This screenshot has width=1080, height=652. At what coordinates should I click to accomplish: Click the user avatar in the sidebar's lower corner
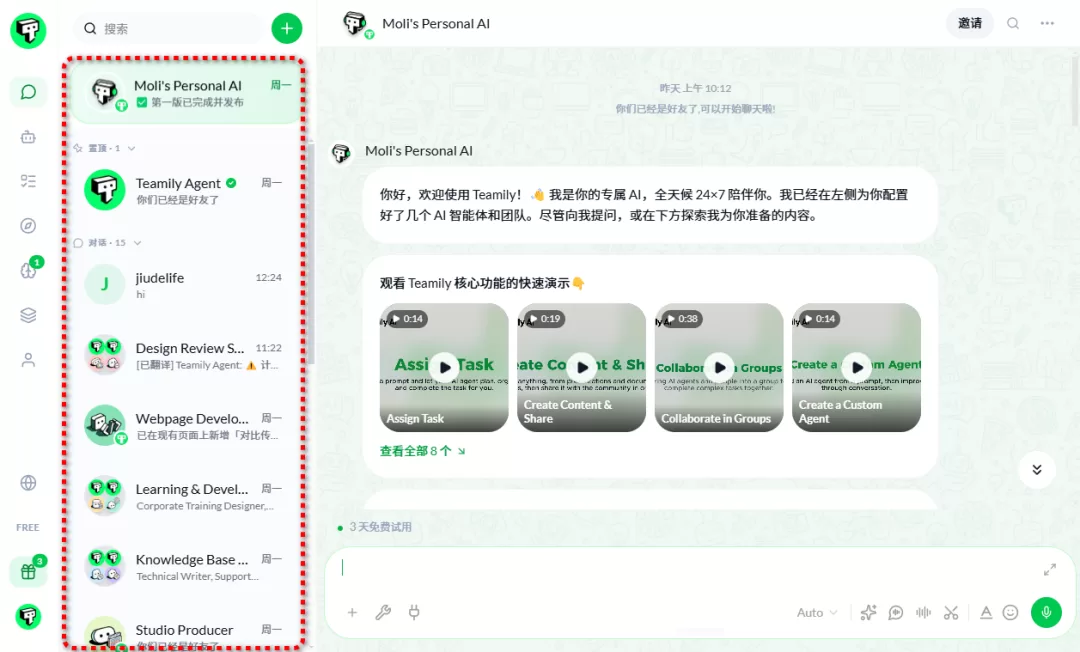[28, 616]
